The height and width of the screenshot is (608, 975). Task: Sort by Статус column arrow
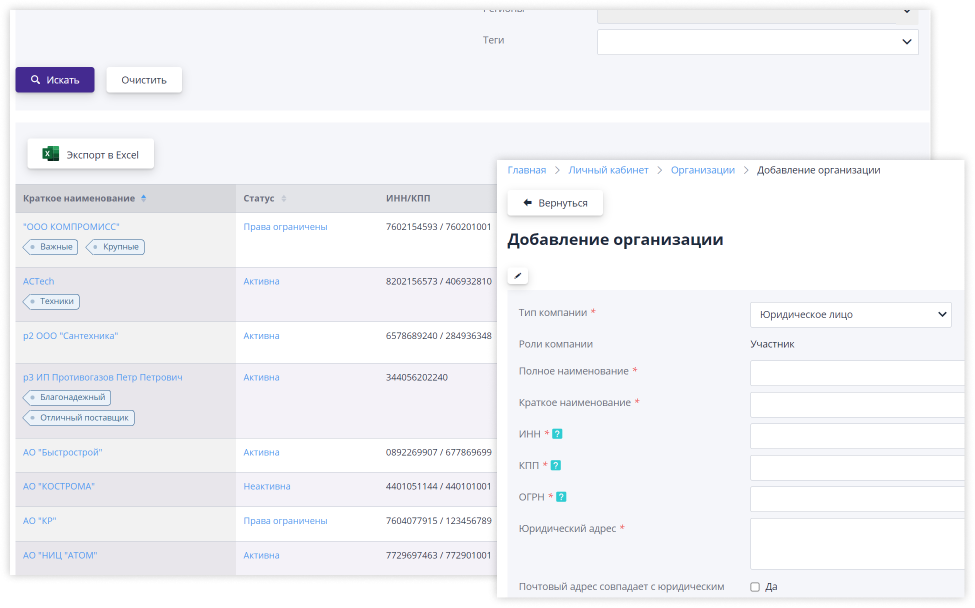[284, 199]
